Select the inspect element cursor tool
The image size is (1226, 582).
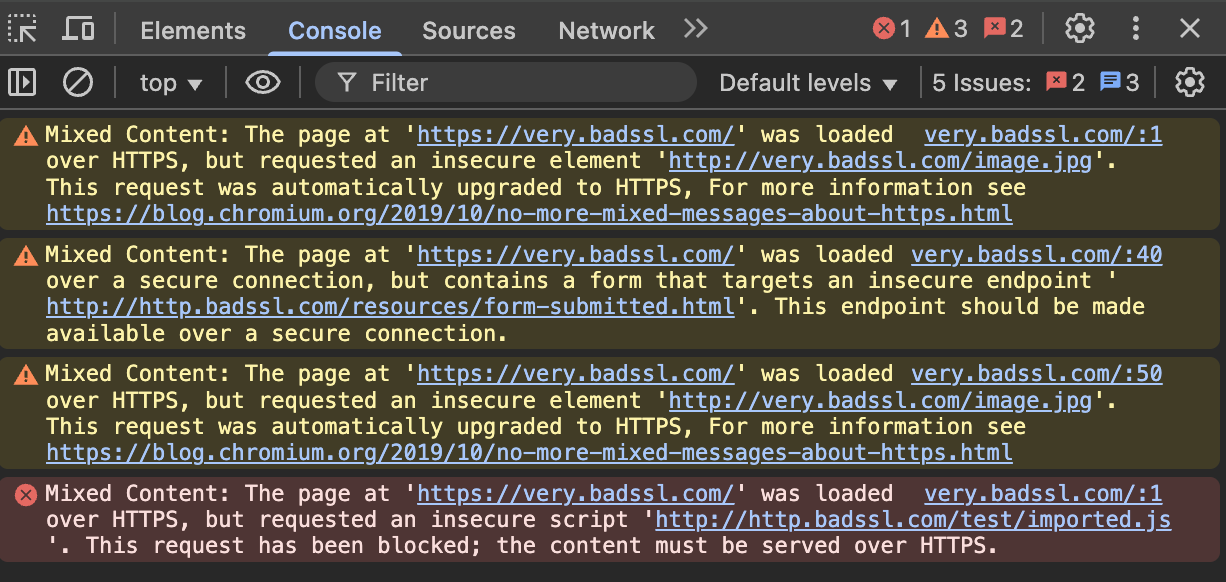coord(22,28)
